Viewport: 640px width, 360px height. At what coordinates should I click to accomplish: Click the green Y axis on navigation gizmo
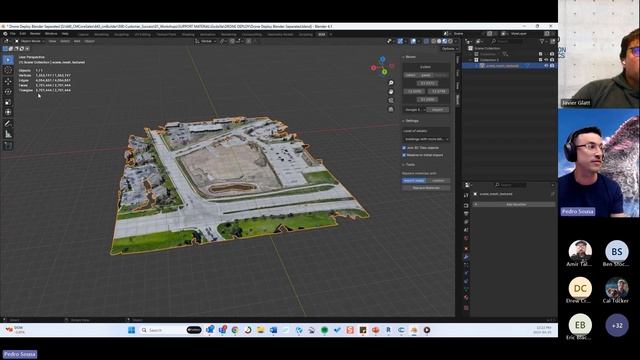coord(384,72)
